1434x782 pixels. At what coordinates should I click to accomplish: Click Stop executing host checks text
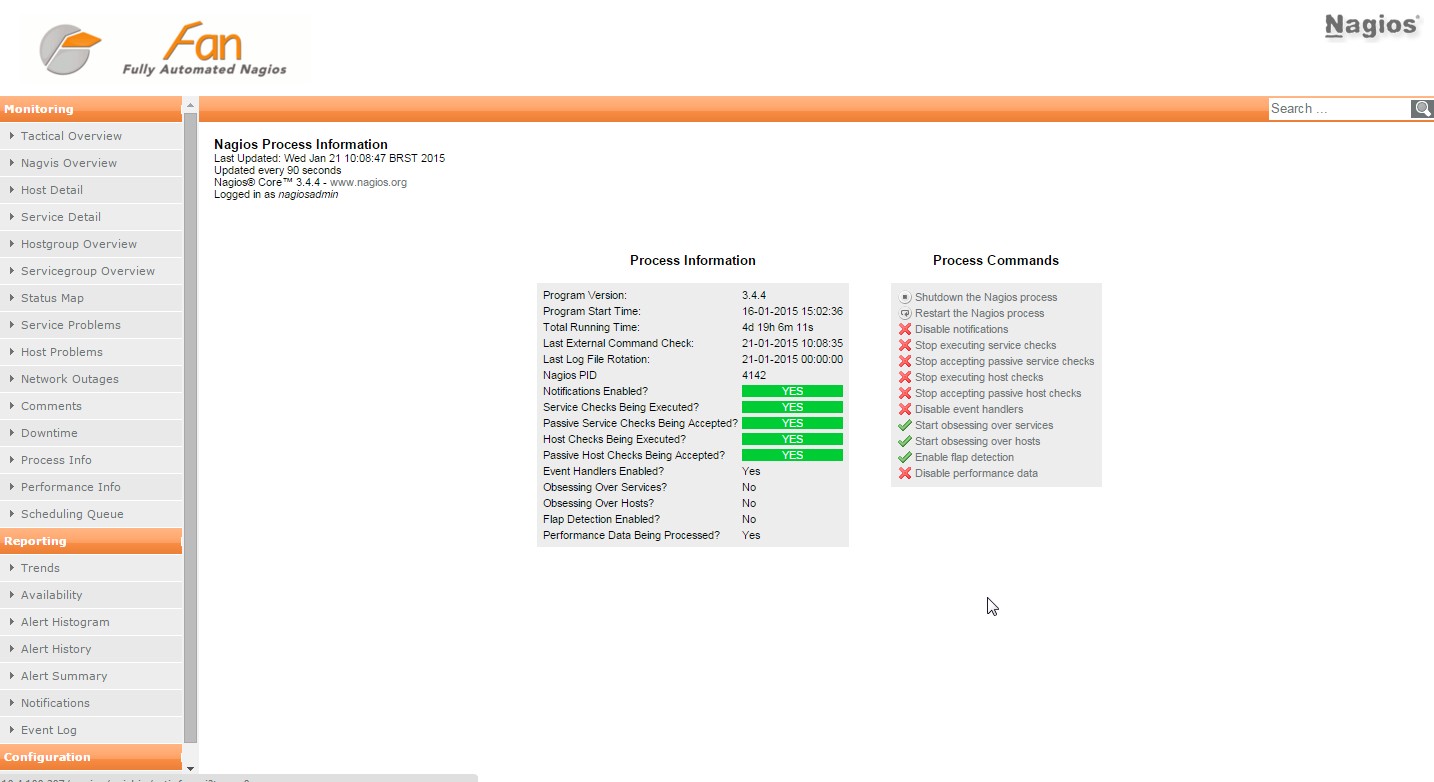[979, 377]
